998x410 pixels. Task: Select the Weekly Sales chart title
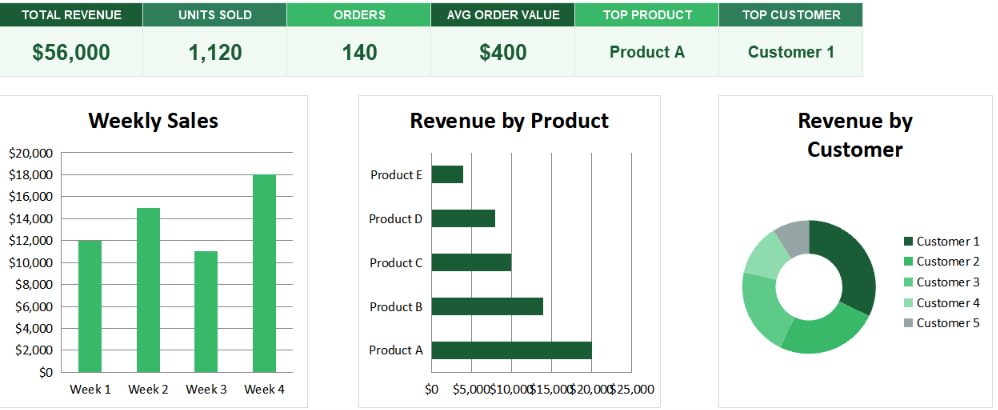(153, 120)
